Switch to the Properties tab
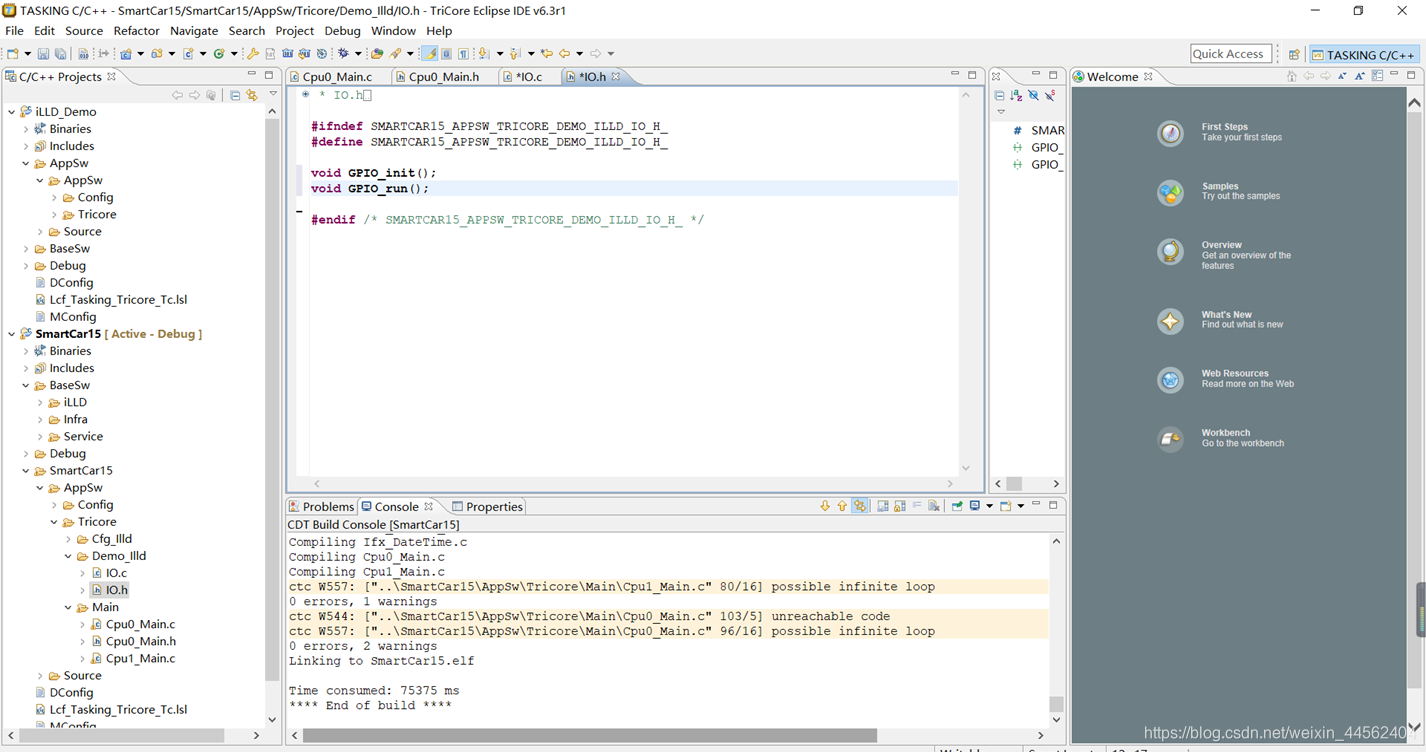The image size is (1426, 752). point(487,507)
